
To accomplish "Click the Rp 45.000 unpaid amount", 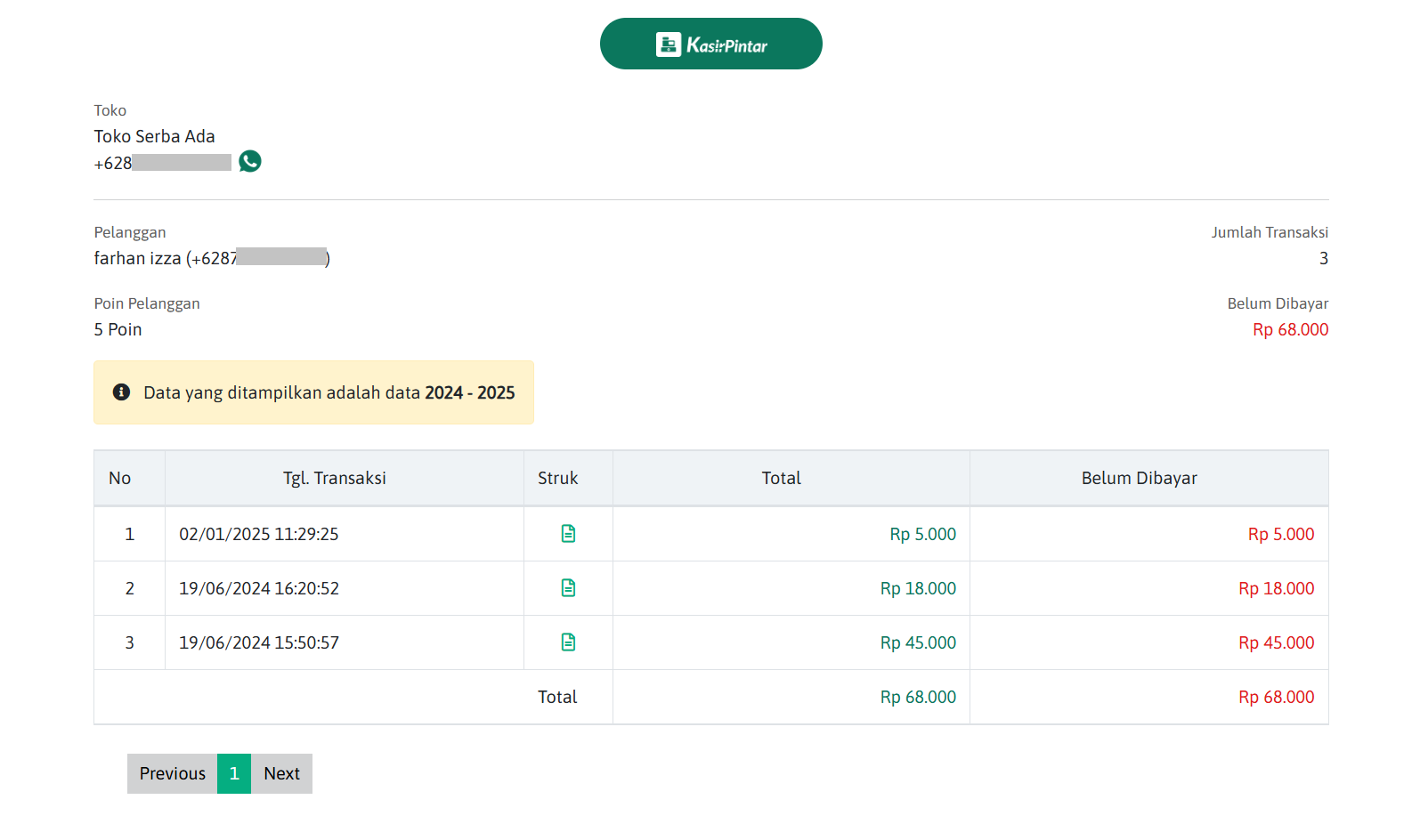I will 1276,642.
